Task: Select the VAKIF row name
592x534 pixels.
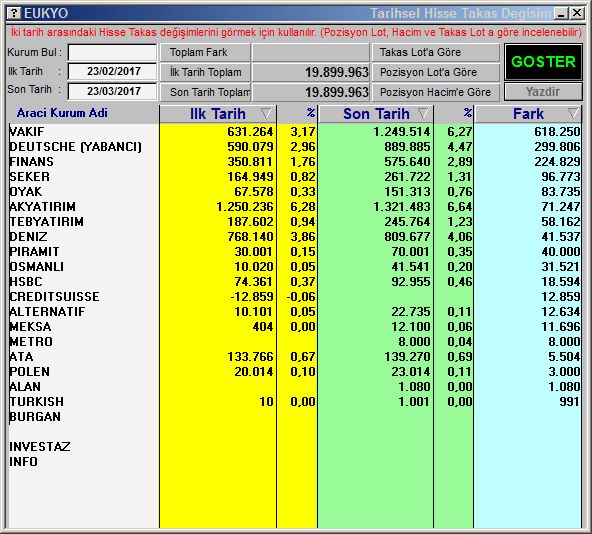Action: [27, 132]
